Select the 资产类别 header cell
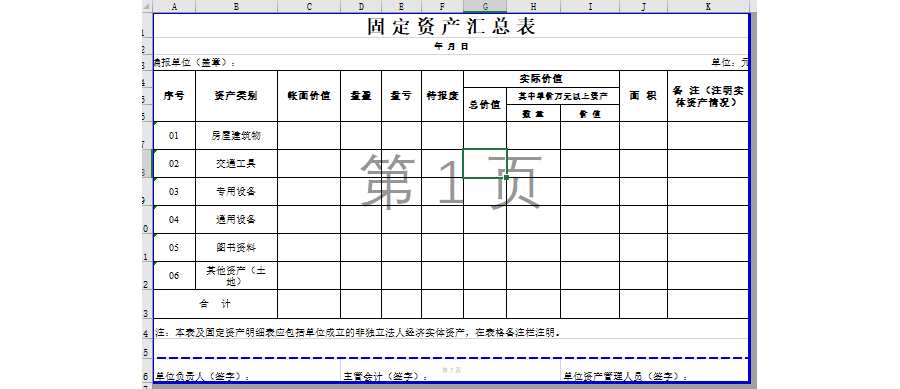 (236, 96)
